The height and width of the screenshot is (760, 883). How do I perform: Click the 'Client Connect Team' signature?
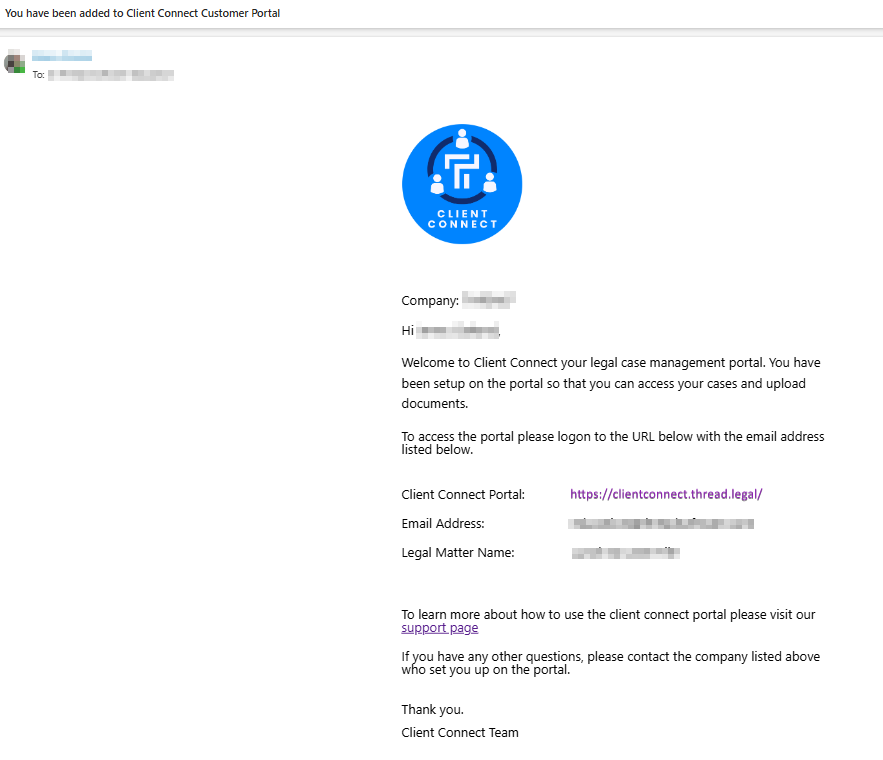click(x=460, y=732)
